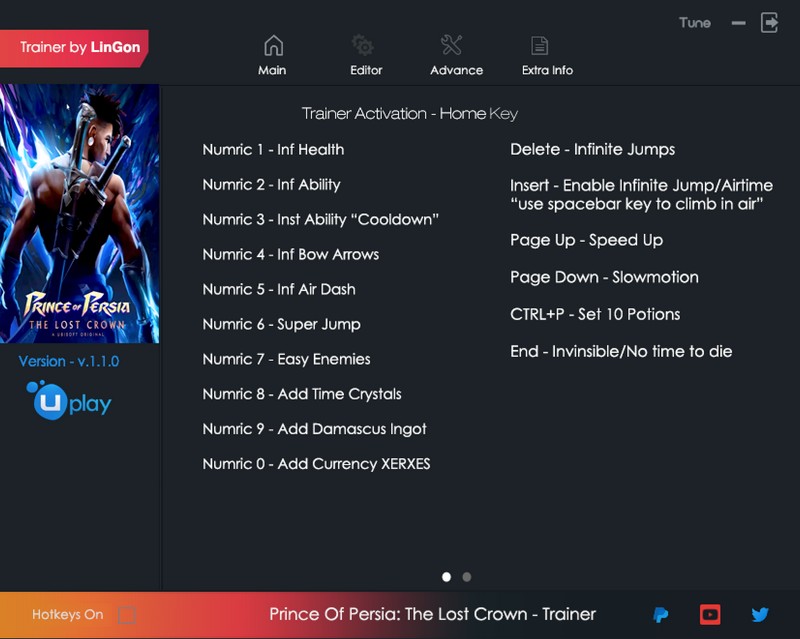Click Delete - Infinite Jumps

[x=592, y=150]
